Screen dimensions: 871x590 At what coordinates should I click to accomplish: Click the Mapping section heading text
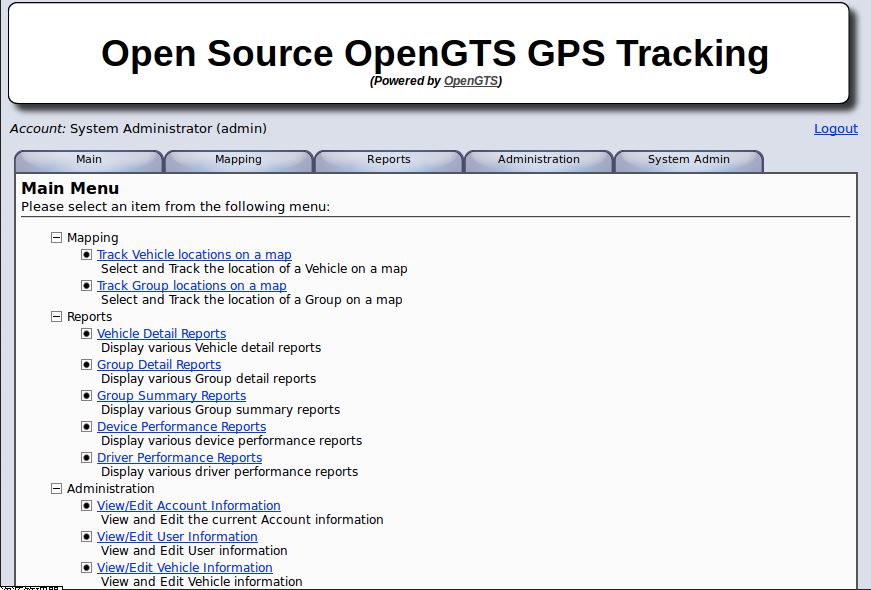92,238
